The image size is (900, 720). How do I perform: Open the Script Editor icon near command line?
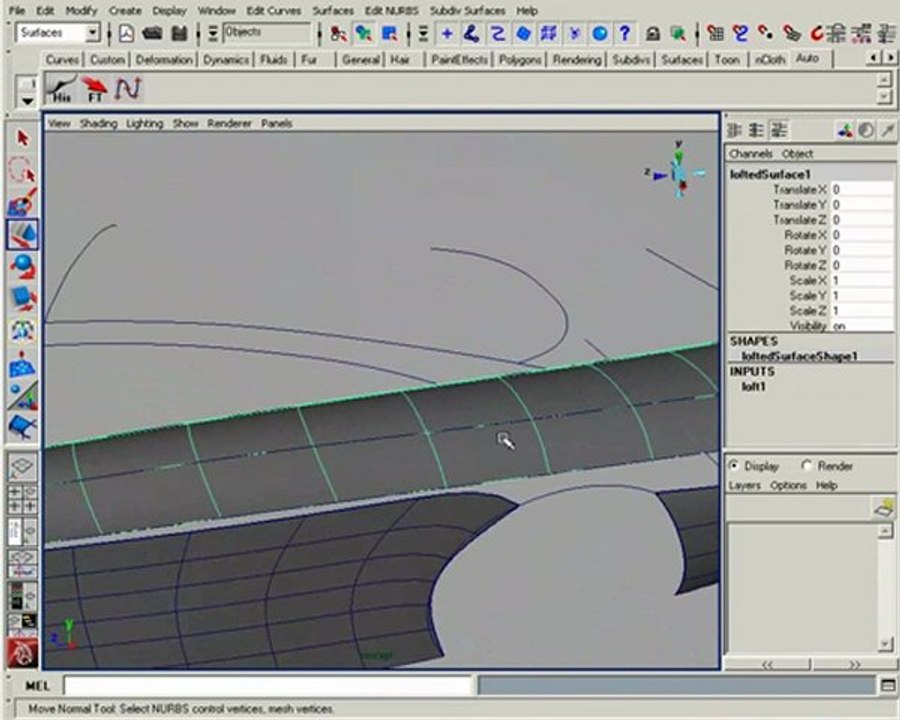[888, 686]
